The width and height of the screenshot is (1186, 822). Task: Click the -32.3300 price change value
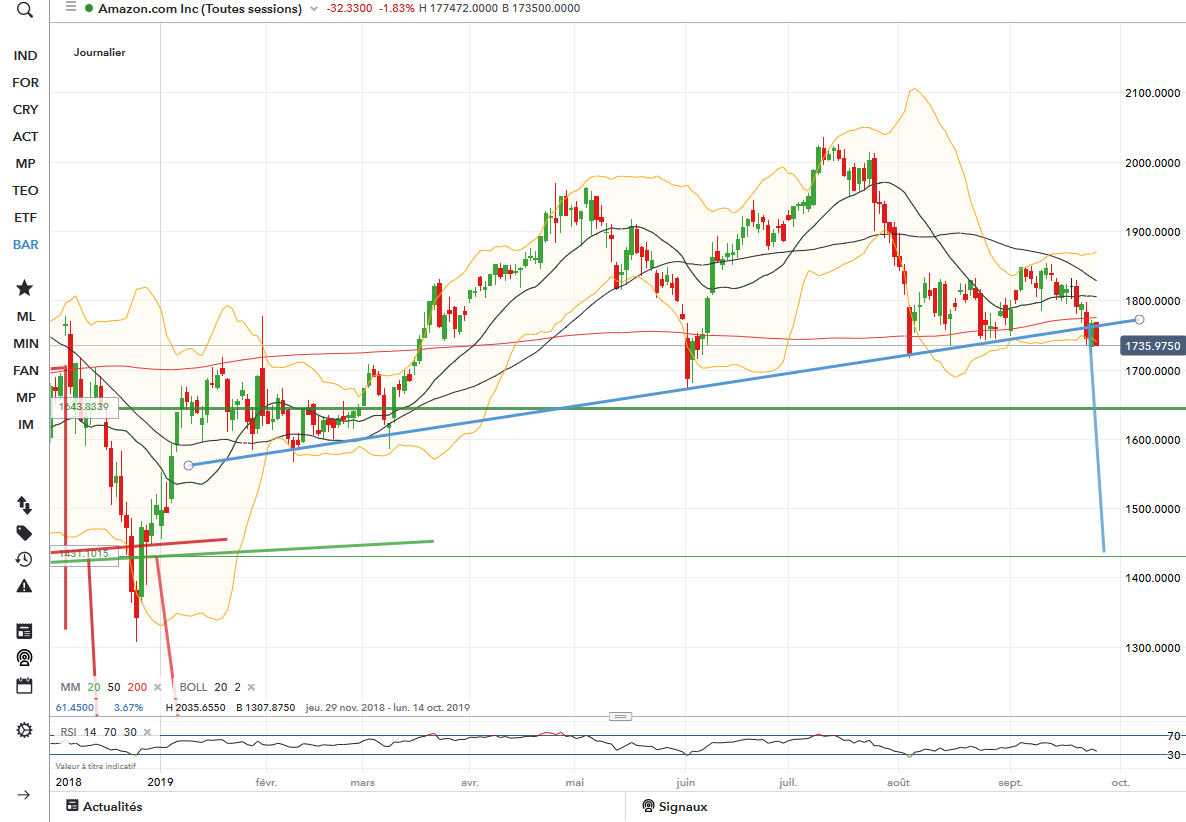(x=349, y=8)
